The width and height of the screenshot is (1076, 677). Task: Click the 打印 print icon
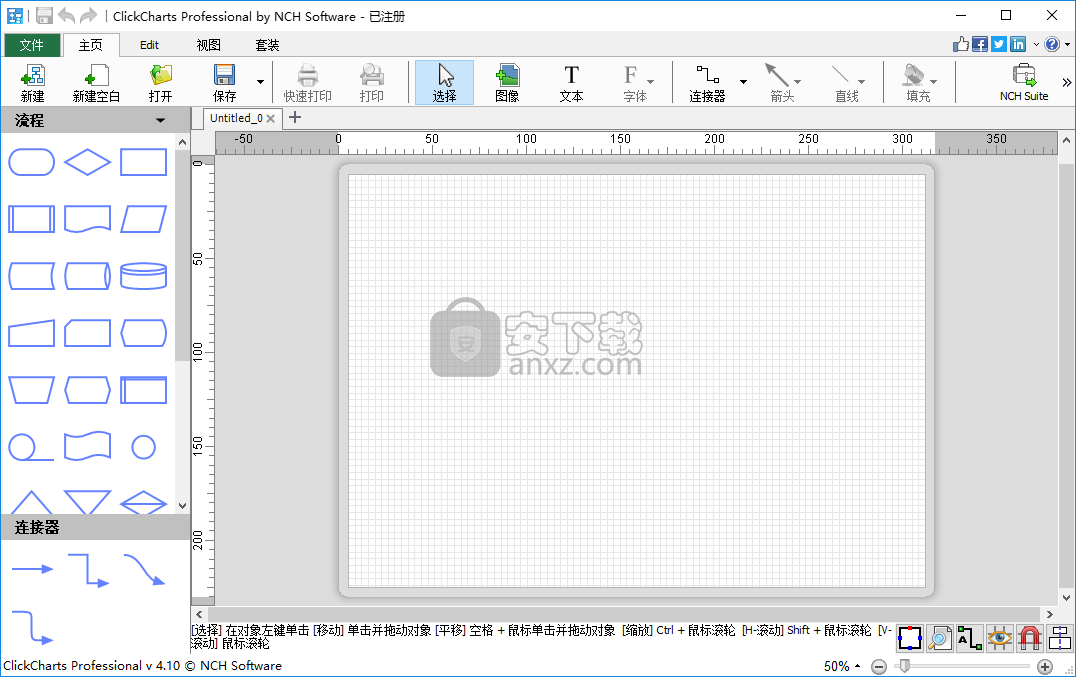click(371, 82)
